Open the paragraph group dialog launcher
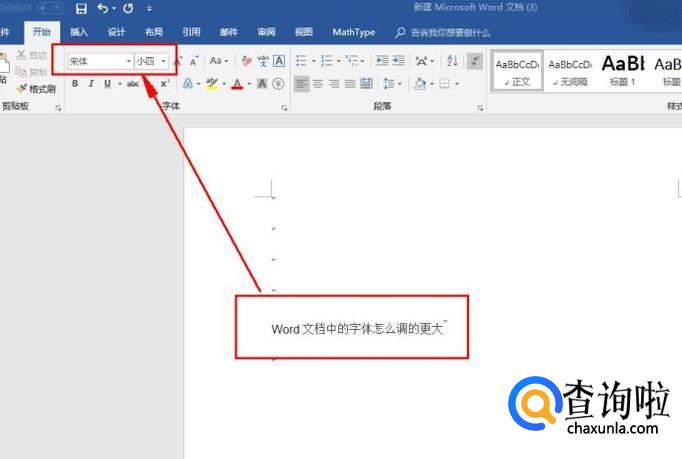 click(480, 108)
